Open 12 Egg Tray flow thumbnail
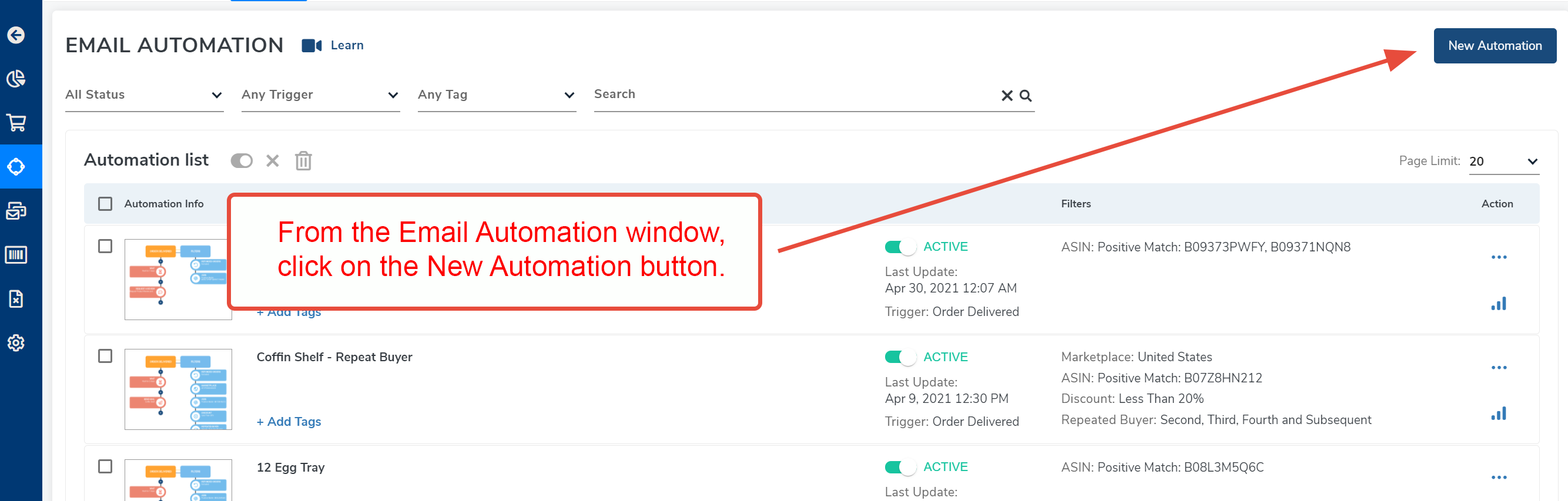This screenshot has height=501, width=1568. coord(178,480)
